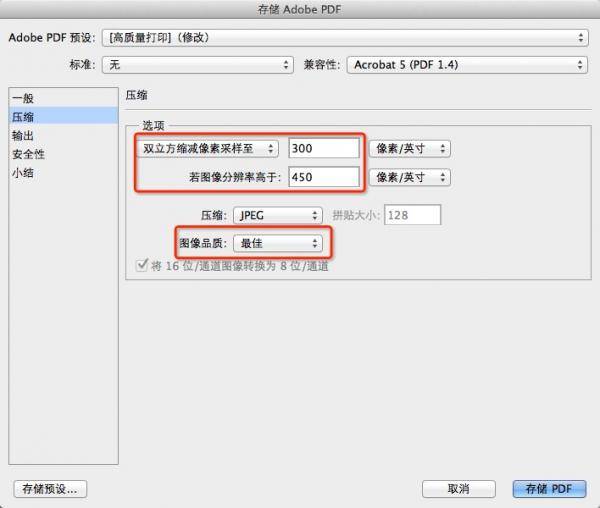
Task: Click the 存储预设... button
Action: [x=50, y=489]
